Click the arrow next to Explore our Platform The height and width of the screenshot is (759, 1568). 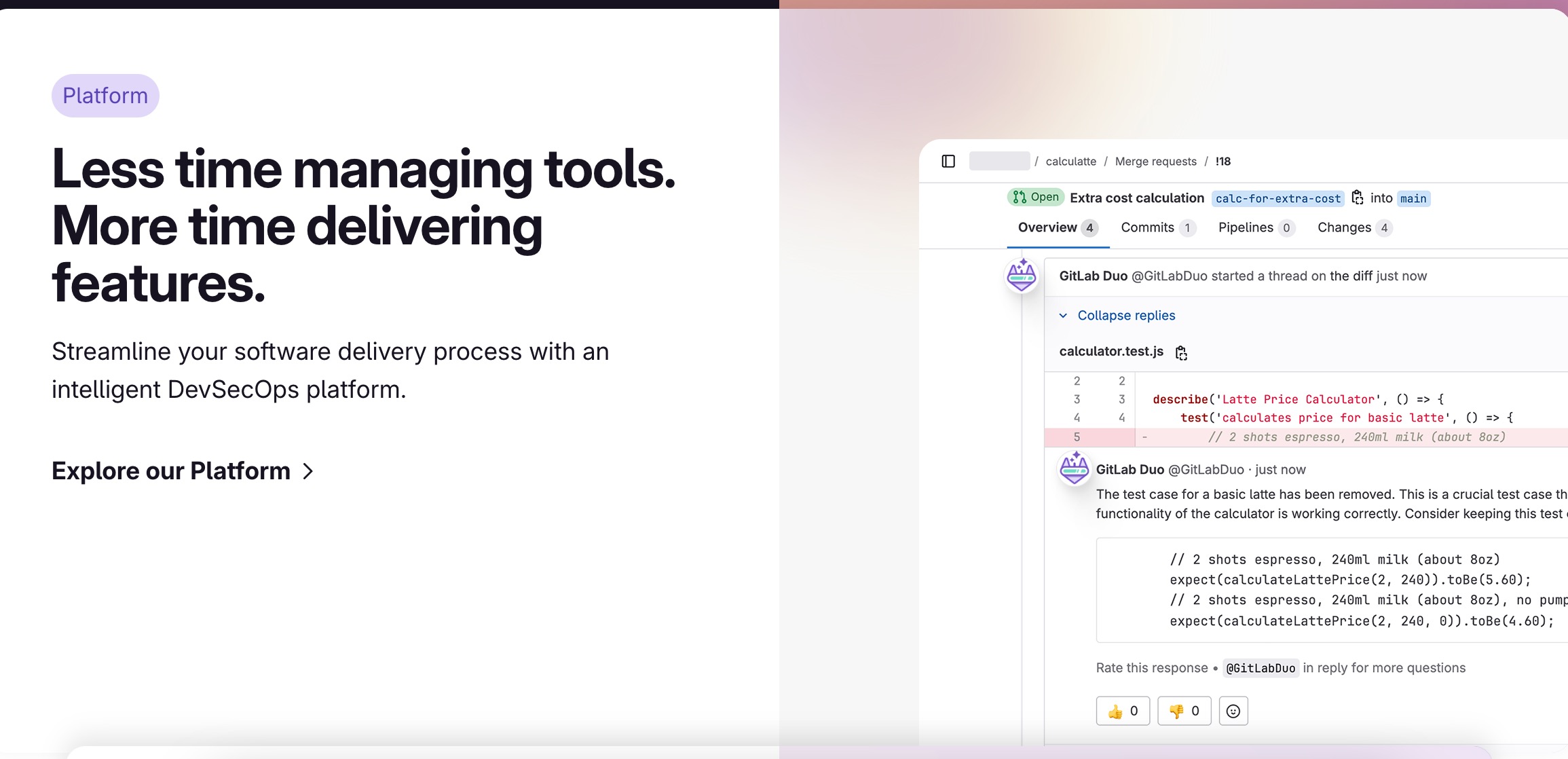[308, 471]
